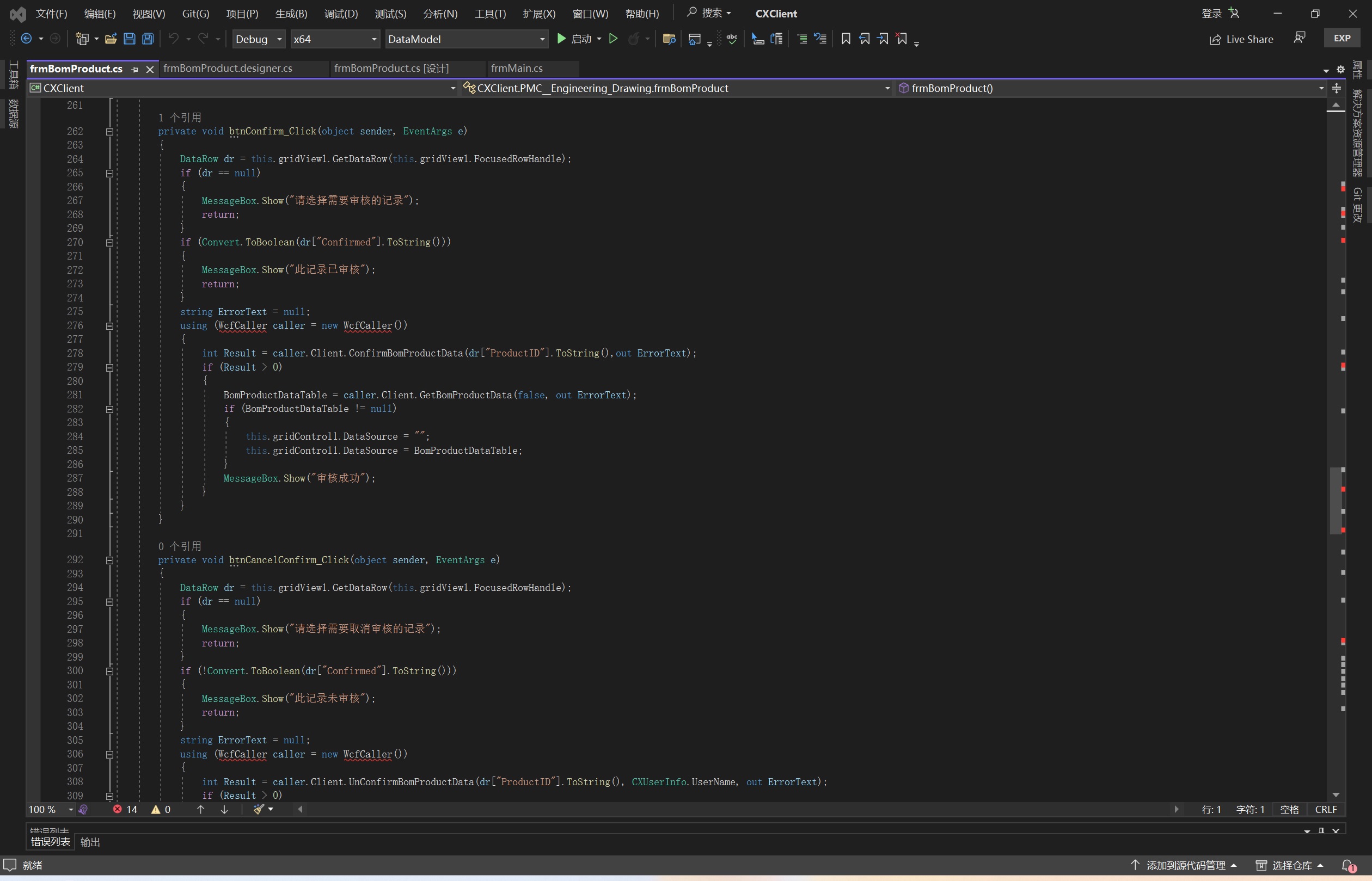Click the Navigate Backward arrow icon
The image size is (1372, 881).
click(x=26, y=39)
